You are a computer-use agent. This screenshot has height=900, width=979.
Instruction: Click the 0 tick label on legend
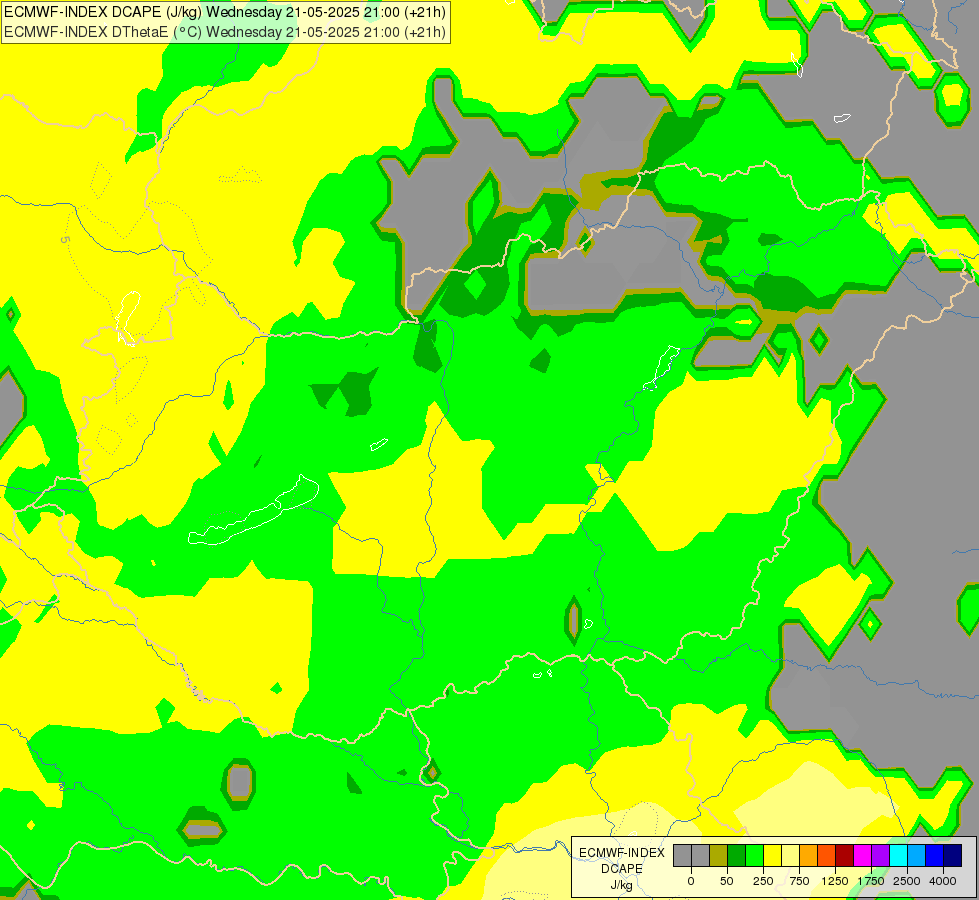(691, 881)
